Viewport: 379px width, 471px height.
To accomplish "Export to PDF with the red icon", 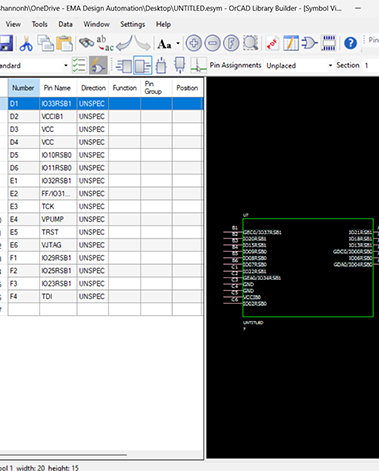I will tap(272, 43).
